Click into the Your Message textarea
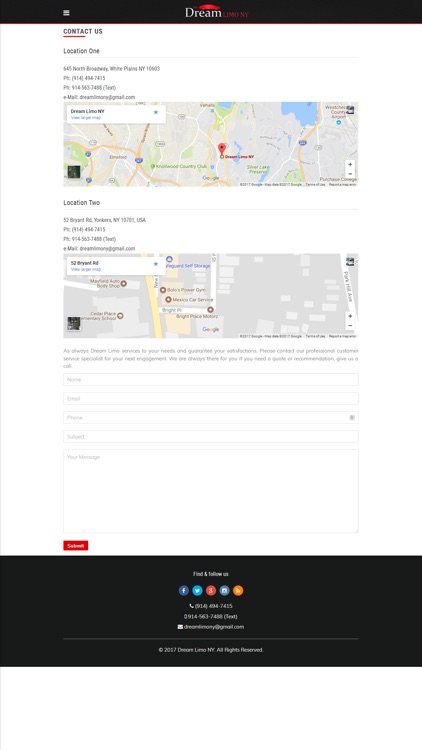 [211, 491]
